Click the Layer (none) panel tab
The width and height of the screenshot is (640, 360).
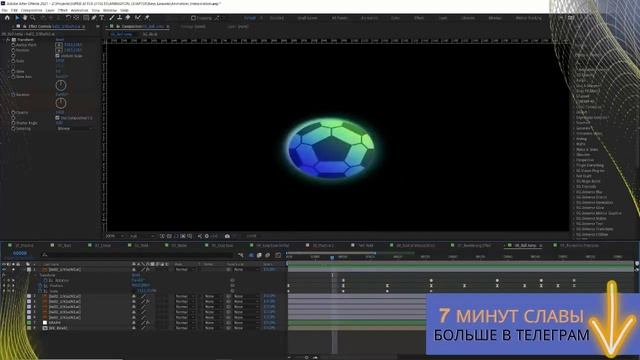click(x=238, y=27)
